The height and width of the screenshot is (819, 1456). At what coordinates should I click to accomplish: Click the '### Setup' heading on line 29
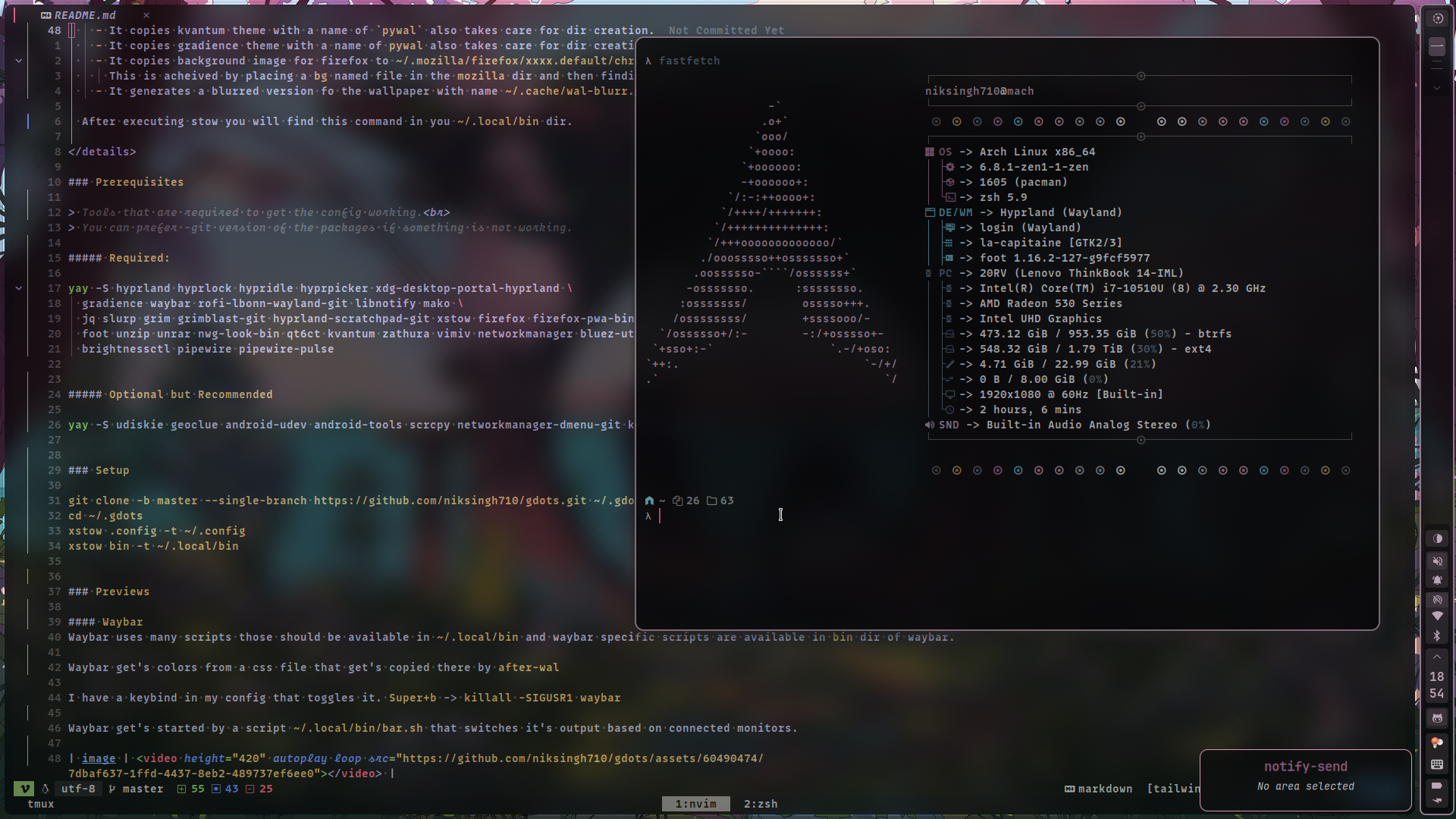[x=99, y=470]
